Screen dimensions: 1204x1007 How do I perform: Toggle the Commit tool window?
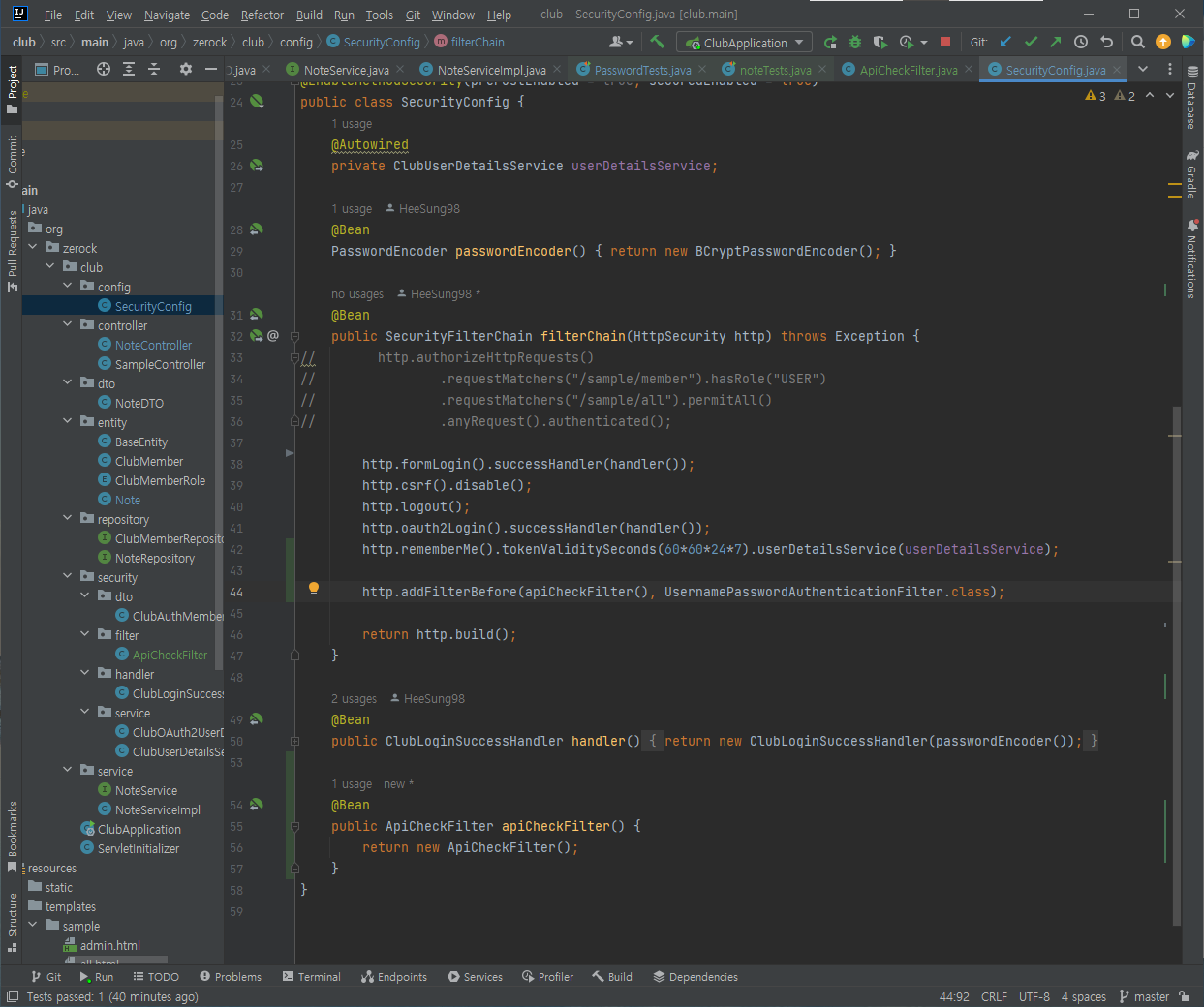13,161
